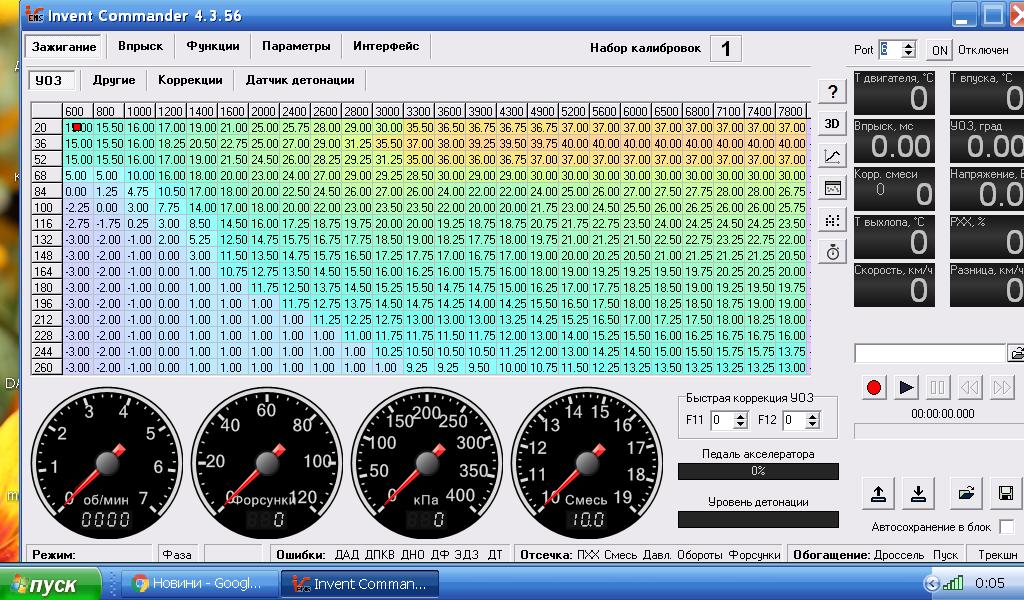Decrease F12 quick correction value

coord(812,424)
